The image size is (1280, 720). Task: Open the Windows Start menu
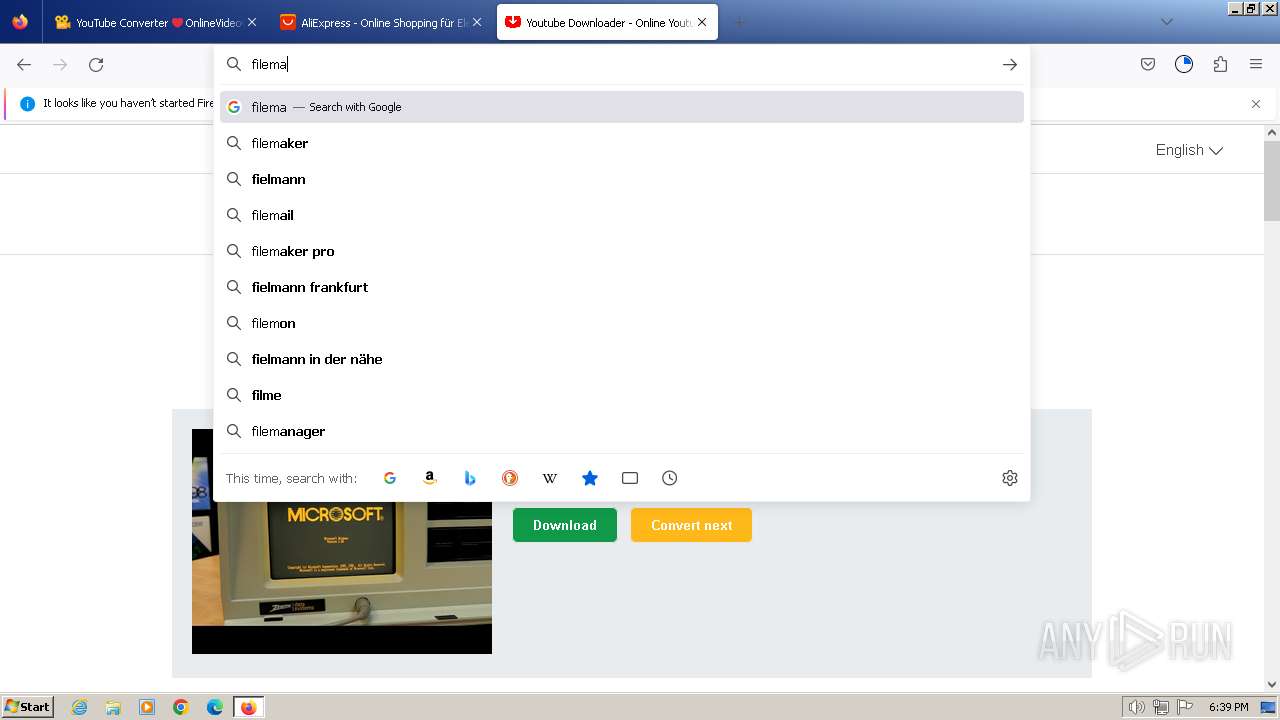[x=28, y=707]
